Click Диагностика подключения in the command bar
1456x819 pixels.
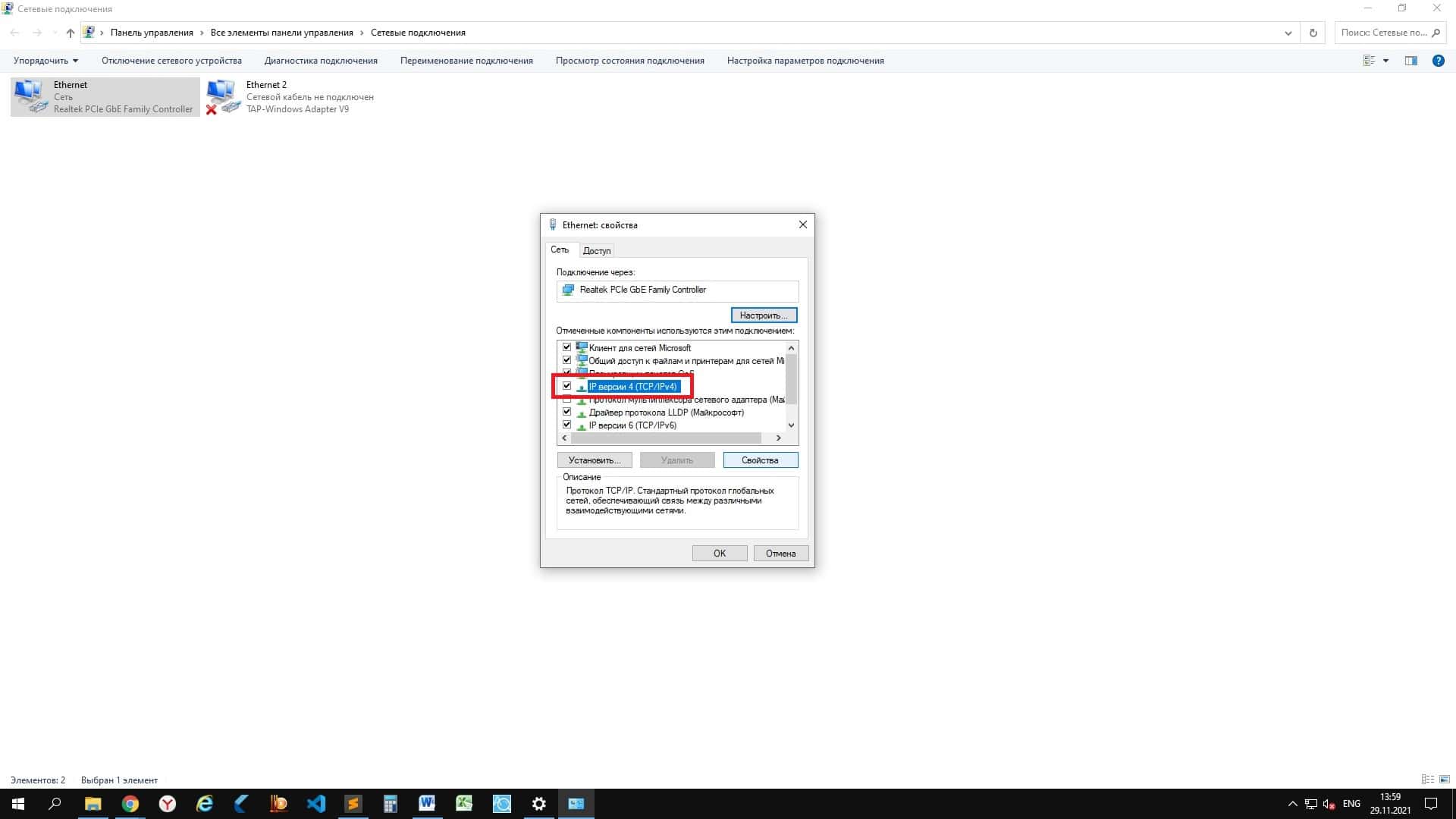click(321, 61)
